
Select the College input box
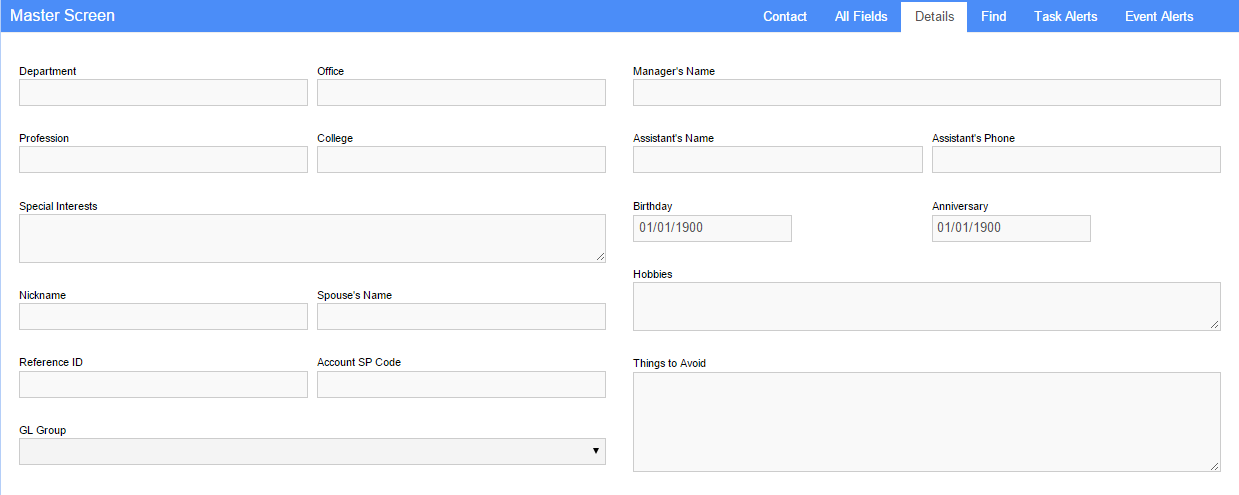click(x=461, y=160)
